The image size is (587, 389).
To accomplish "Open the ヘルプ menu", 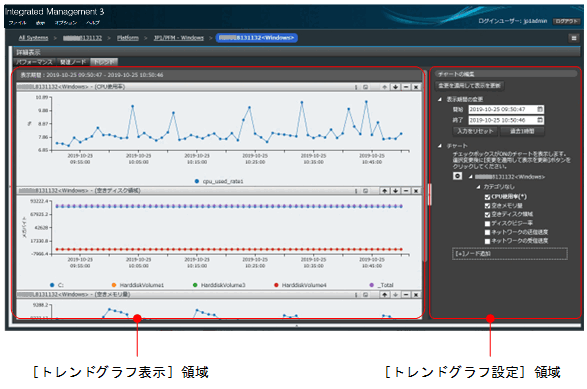I will [93, 23].
